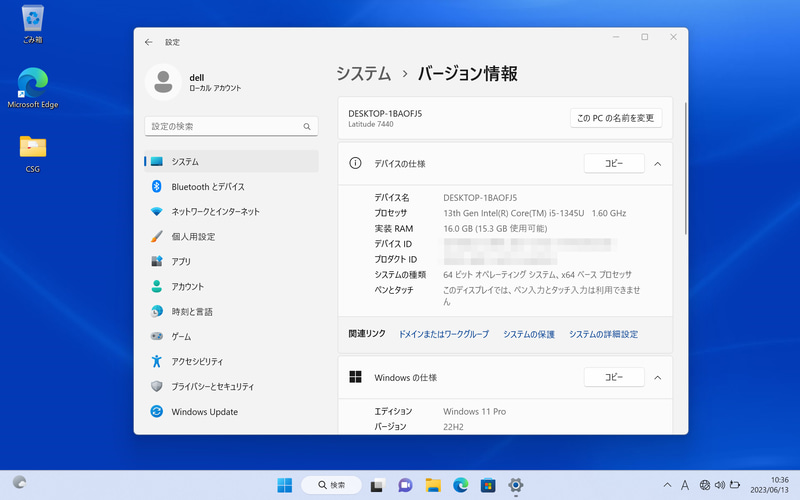Click the gaming controller icon in the sidebar
Screen dimensions: 800x500
click(x=157, y=336)
